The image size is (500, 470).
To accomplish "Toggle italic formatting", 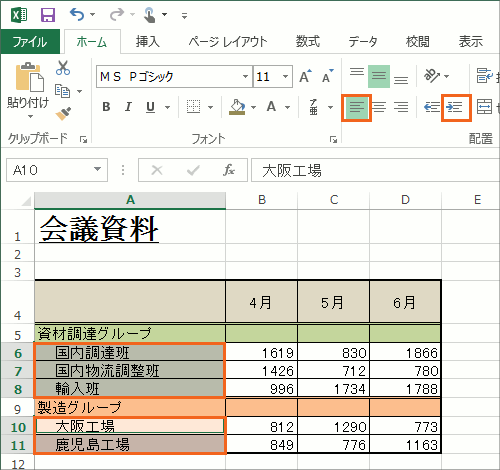I will tap(128, 107).
